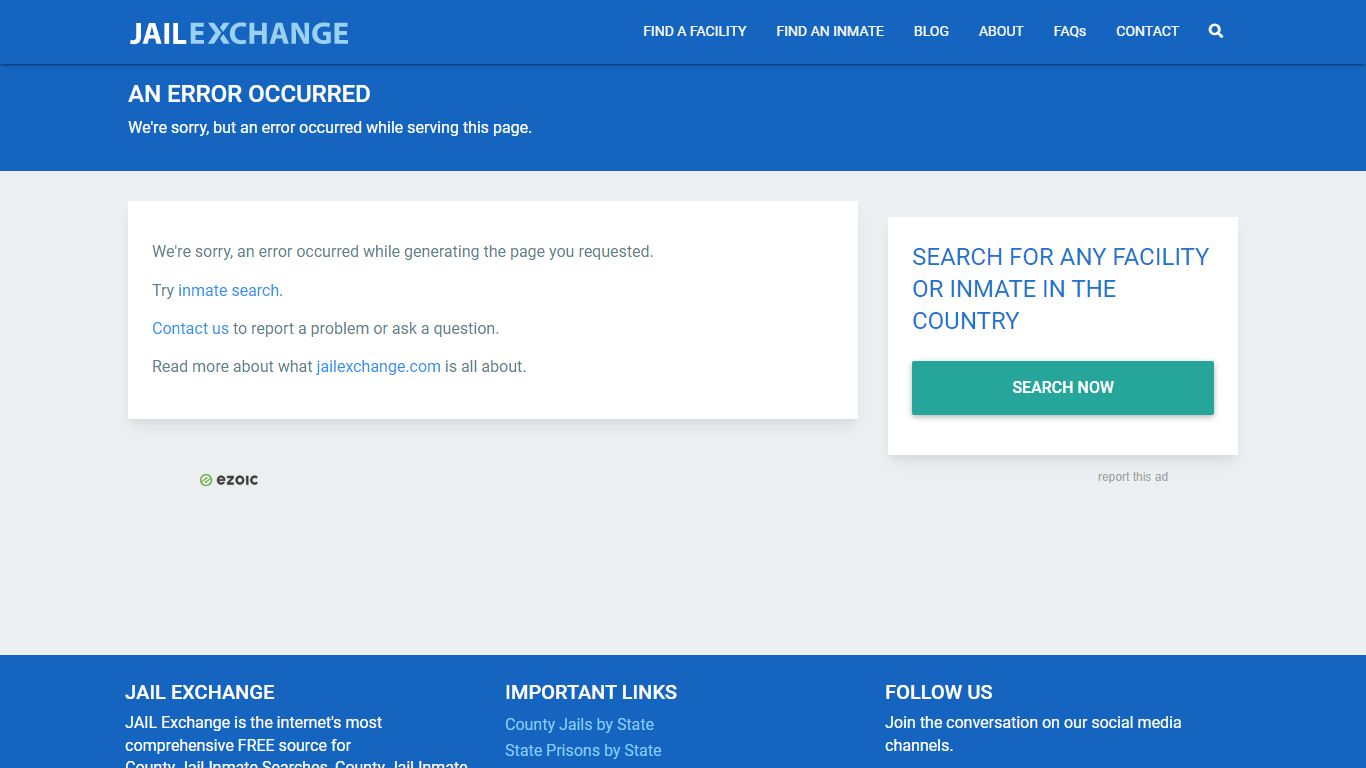Open County Jails by State footer link
Screen dimensions: 1366x768
[579, 724]
